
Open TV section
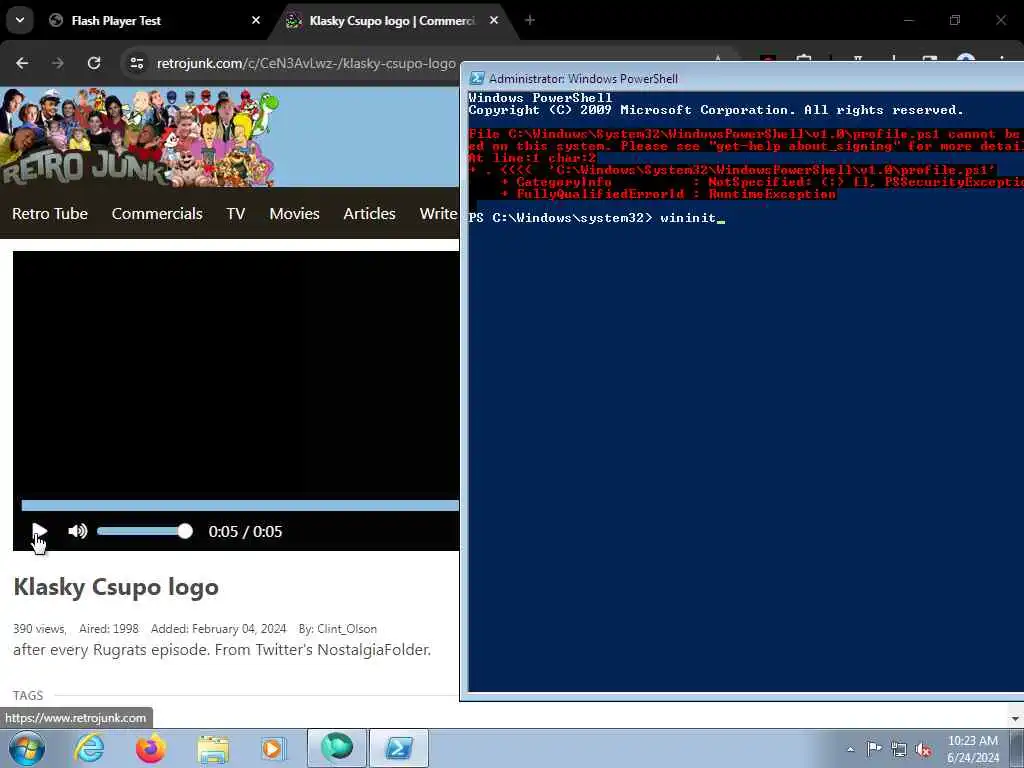[236, 214]
